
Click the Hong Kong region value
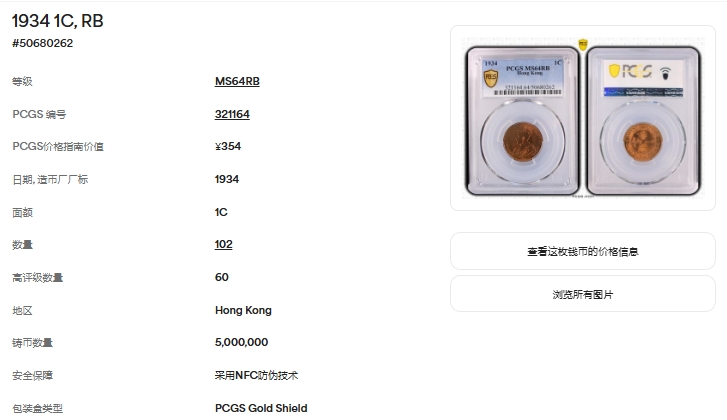(x=243, y=310)
